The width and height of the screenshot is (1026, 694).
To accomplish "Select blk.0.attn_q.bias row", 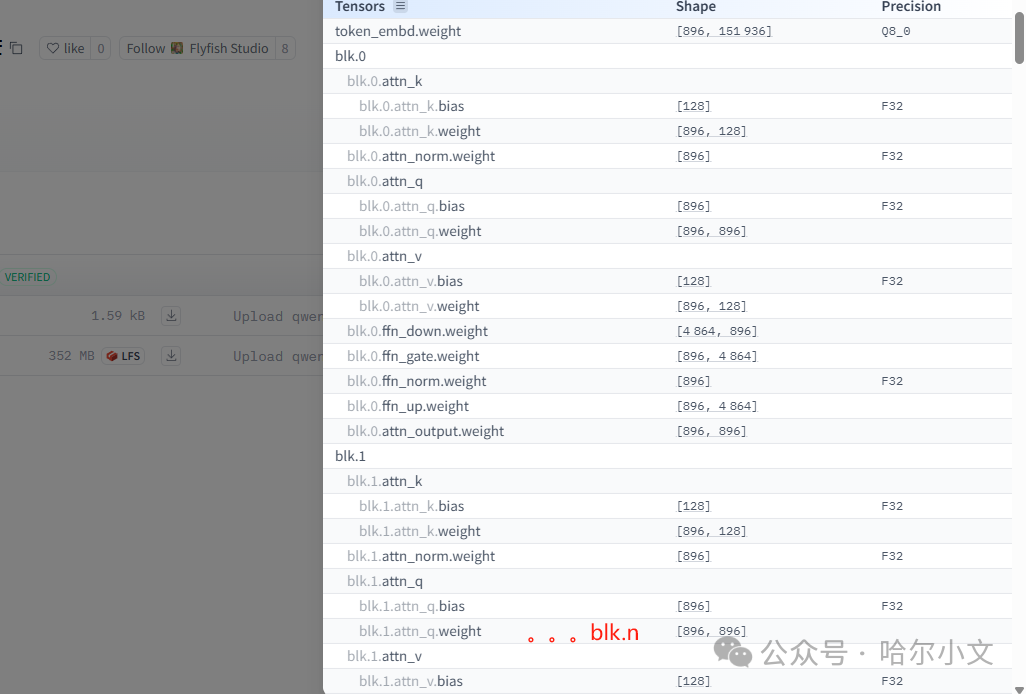I will pos(667,206).
